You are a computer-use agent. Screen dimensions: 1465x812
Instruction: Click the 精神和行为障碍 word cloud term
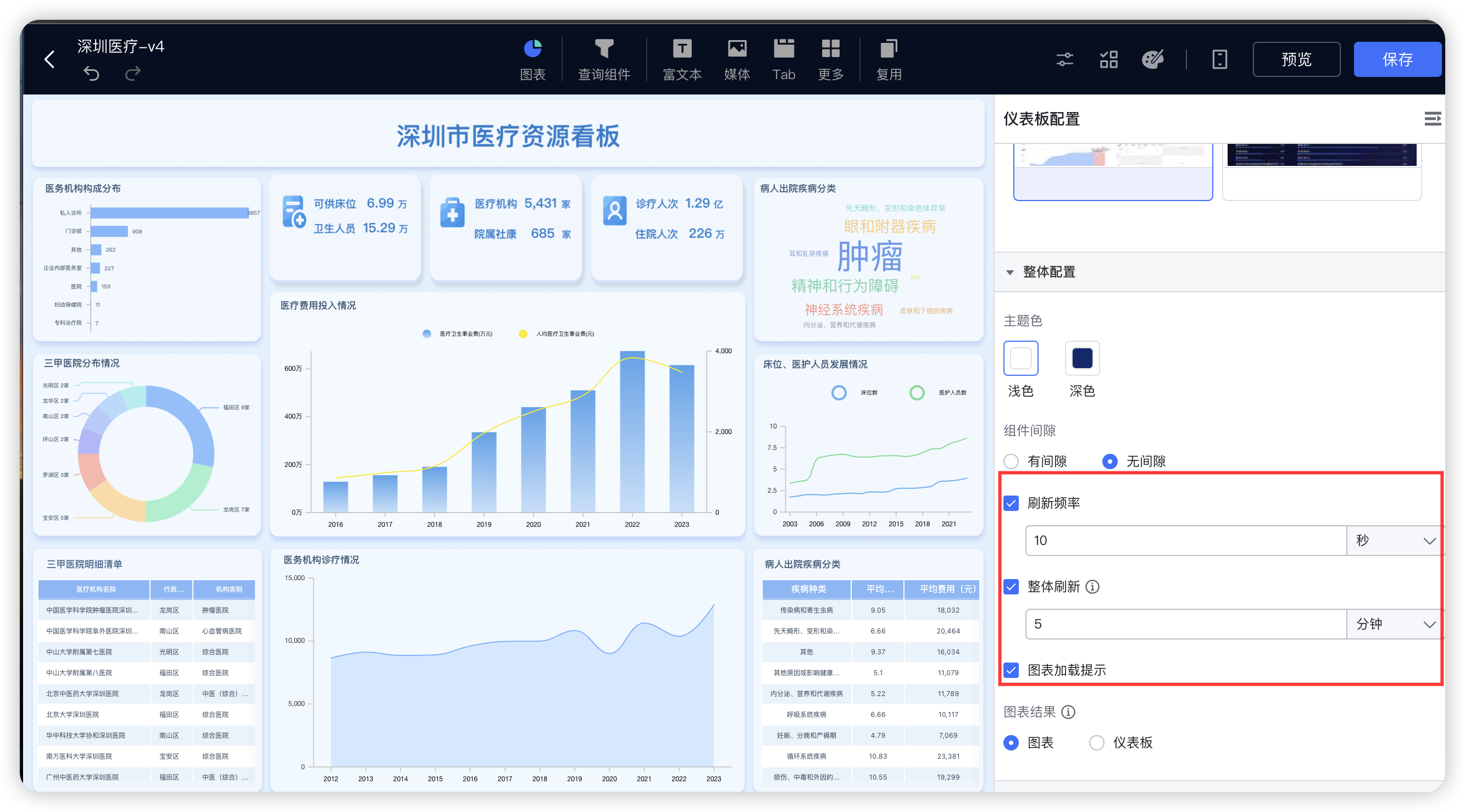(845, 286)
